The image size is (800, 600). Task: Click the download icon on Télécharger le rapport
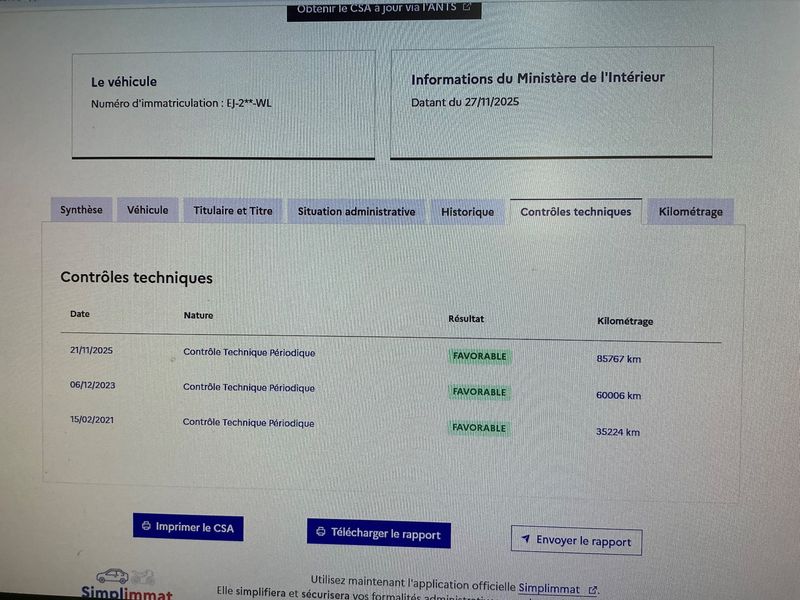(x=321, y=533)
